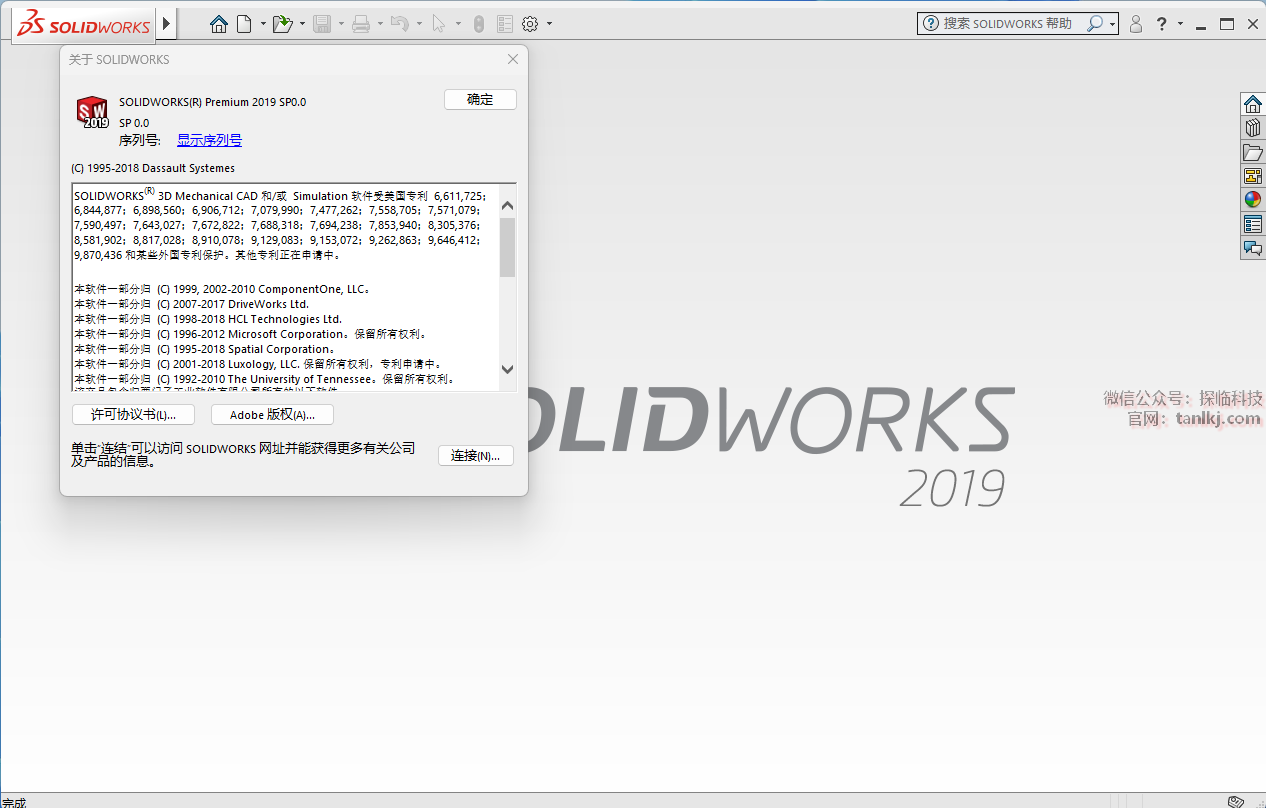Open Custom Properties task pane tab
1266x808 pixels.
coord(1253,224)
